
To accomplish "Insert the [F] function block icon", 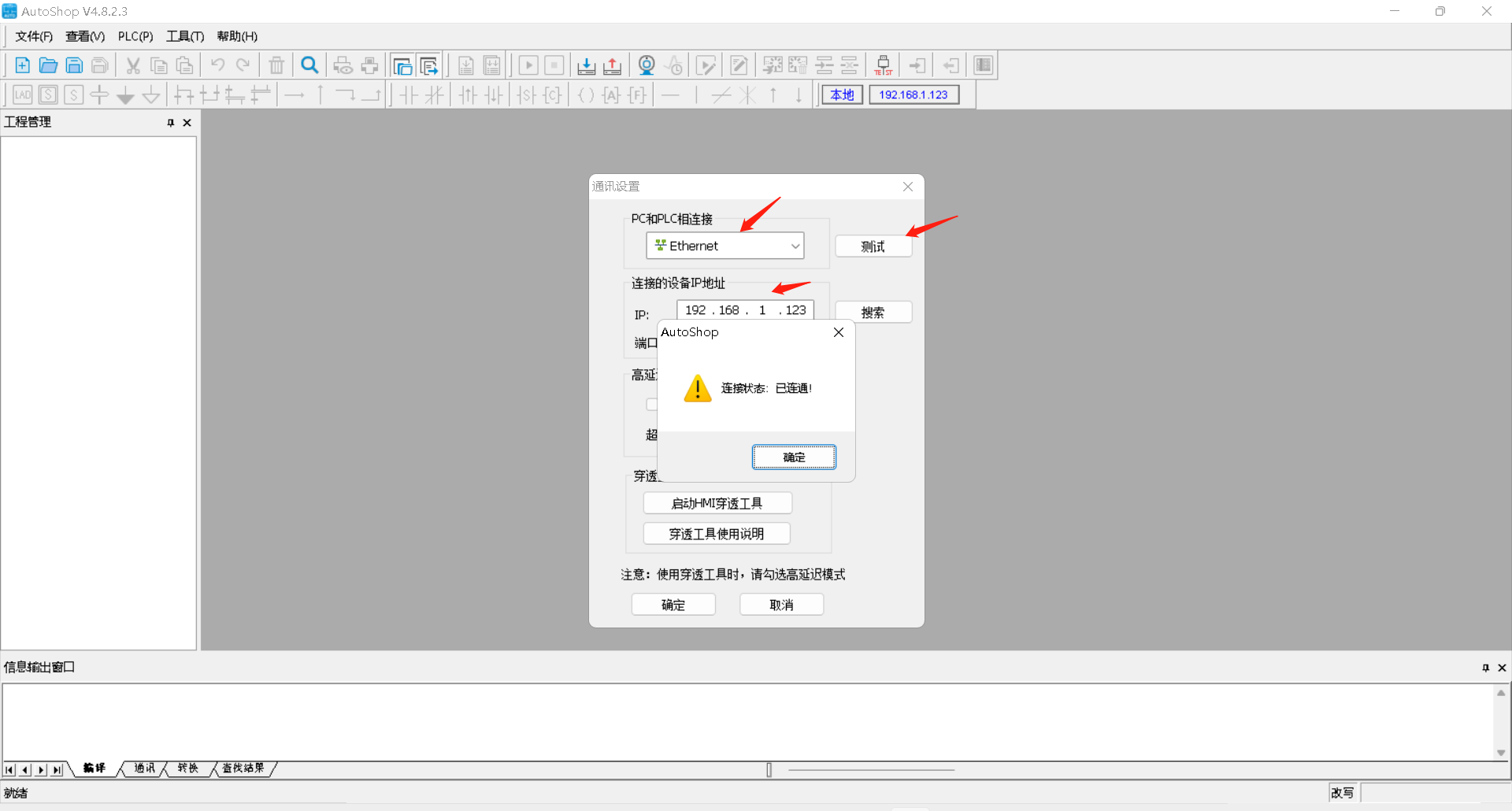I will (x=637, y=95).
